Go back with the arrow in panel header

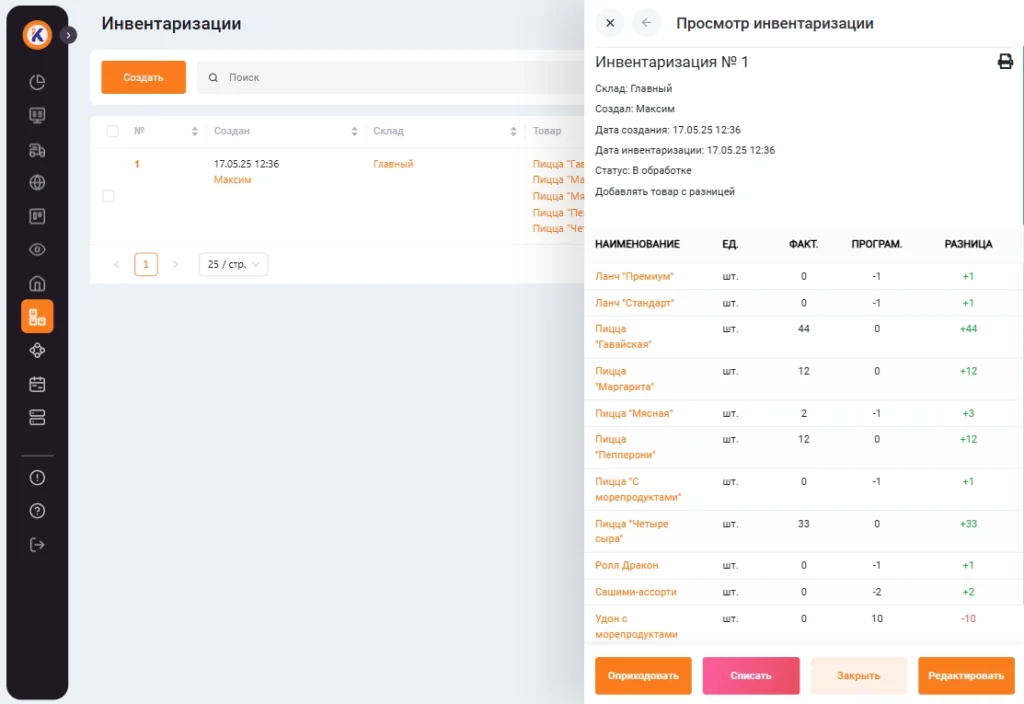(646, 23)
